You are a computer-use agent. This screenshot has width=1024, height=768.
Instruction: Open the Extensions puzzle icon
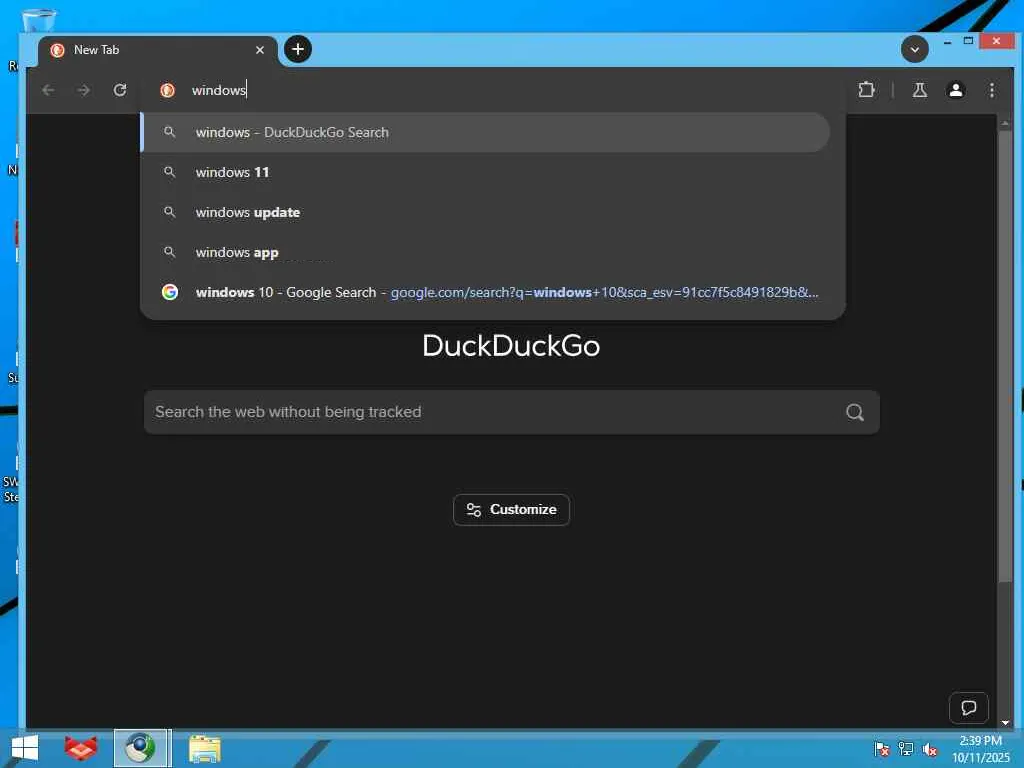(x=866, y=90)
